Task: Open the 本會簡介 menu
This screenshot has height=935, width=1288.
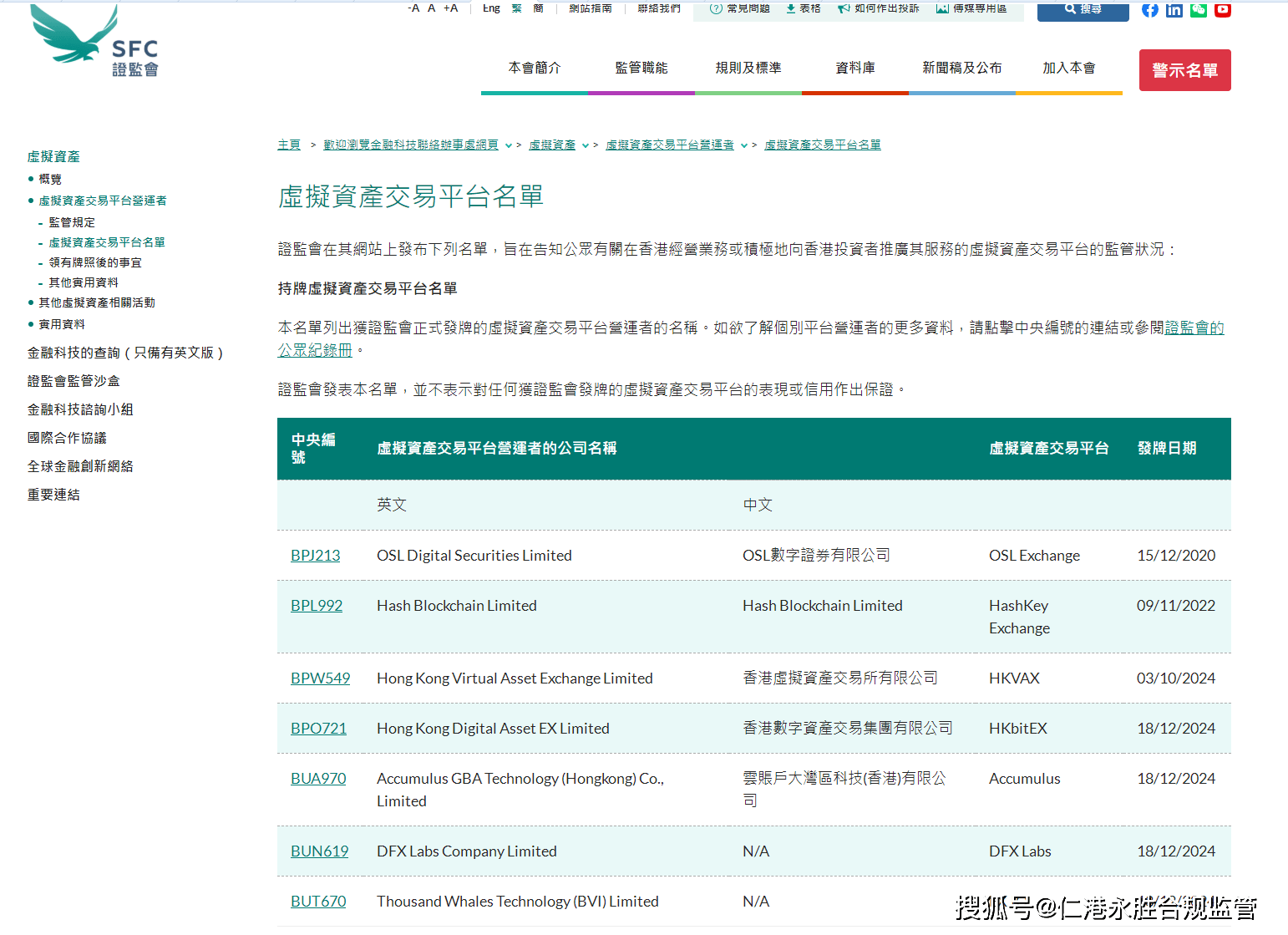Action: pyautogui.click(x=535, y=69)
